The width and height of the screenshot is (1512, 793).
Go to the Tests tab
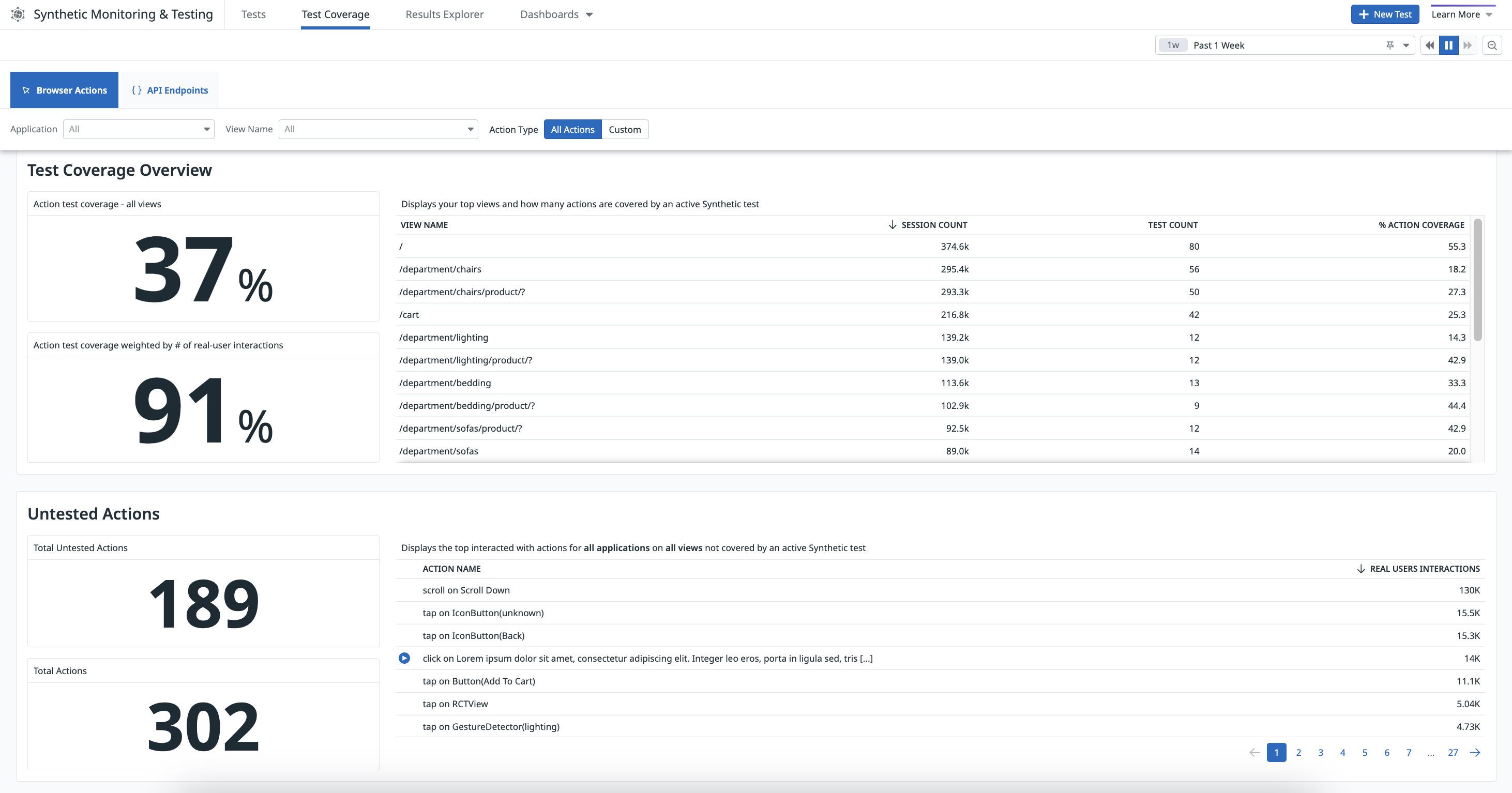tap(253, 14)
